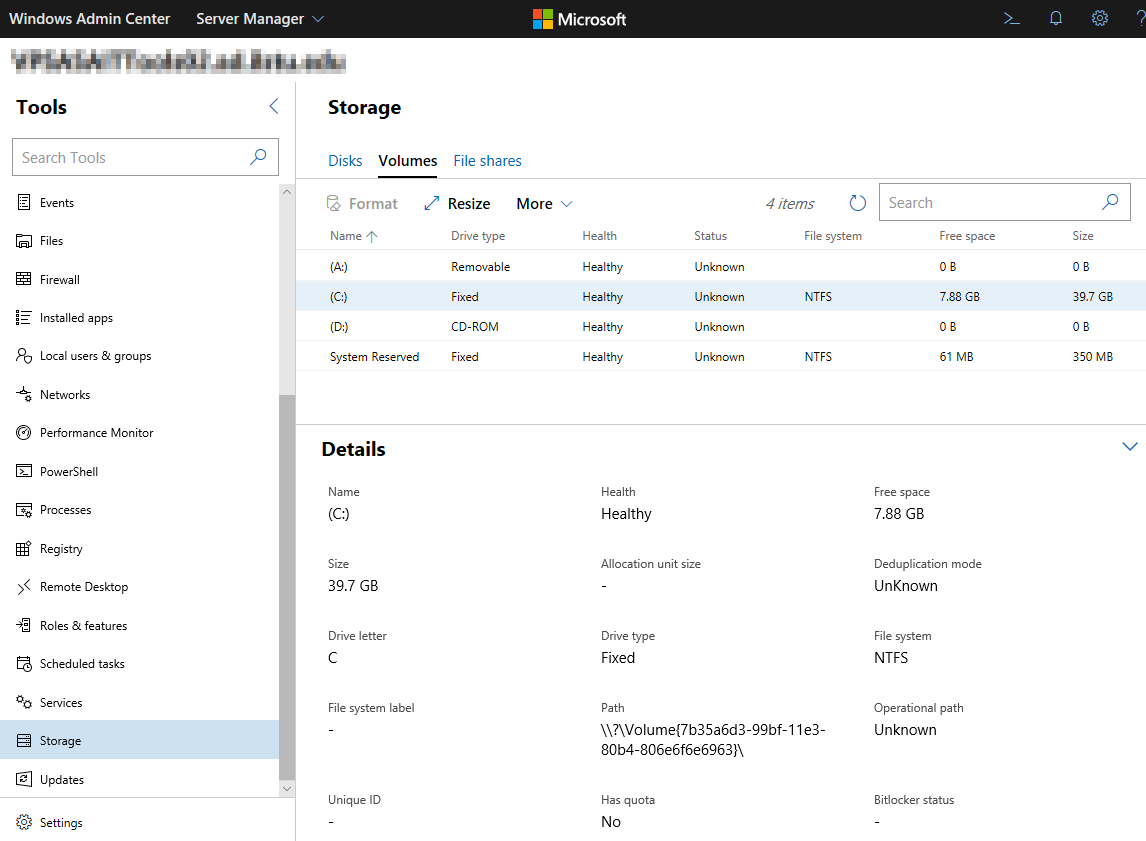Open Performance Monitor icon in sidebar
Viewport: 1146px width, 841px height.
24,433
